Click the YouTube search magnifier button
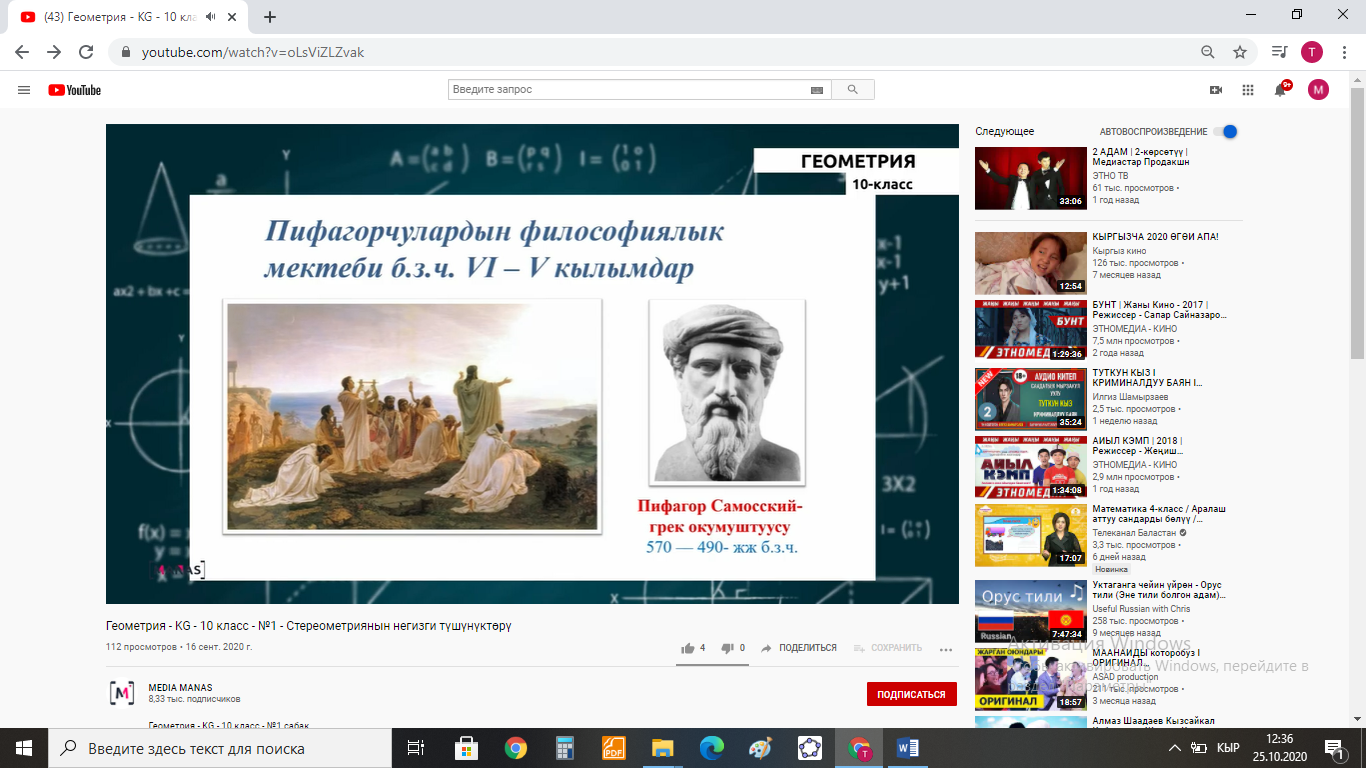The width and height of the screenshot is (1366, 768). 853,90
